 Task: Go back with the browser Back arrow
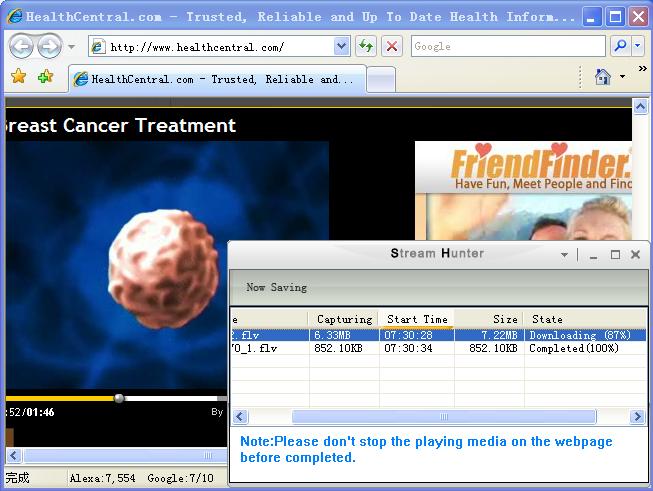click(21, 46)
